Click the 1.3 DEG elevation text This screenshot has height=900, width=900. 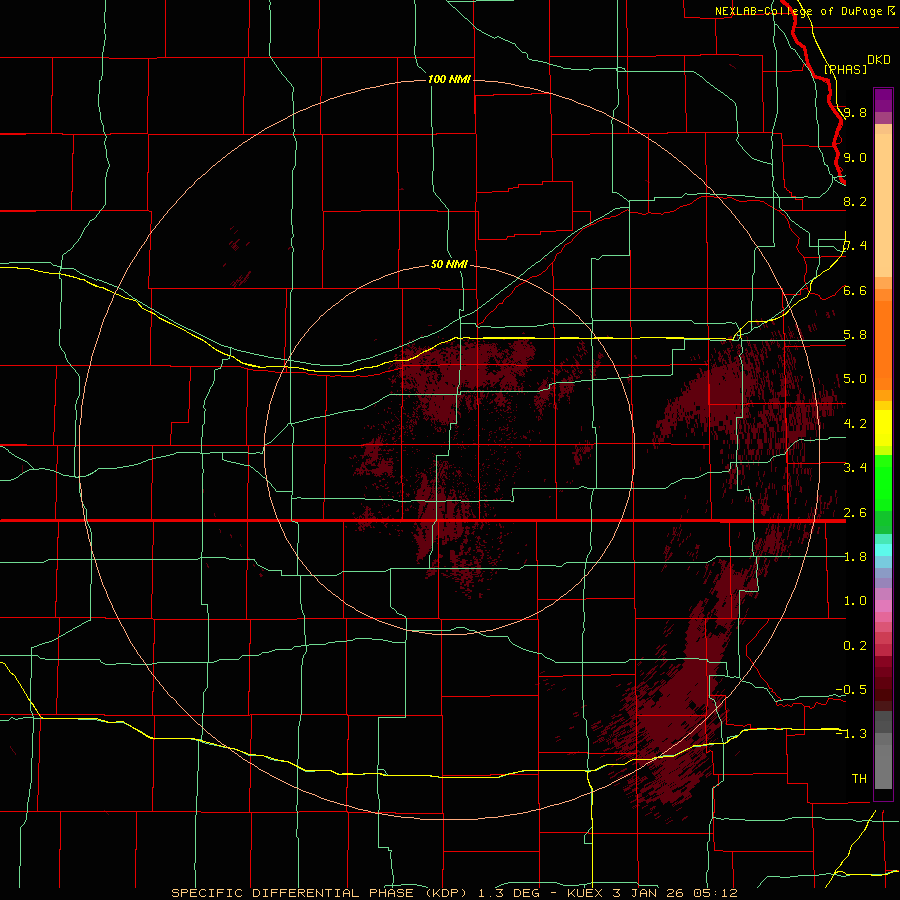coord(509,893)
